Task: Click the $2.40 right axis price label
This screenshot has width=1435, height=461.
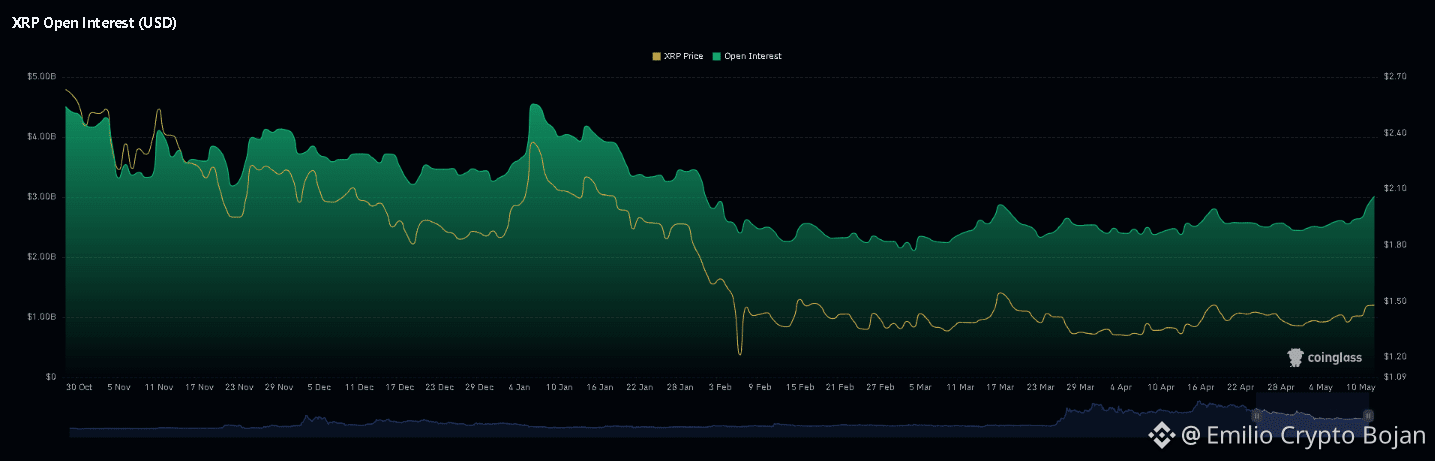Action: tap(1395, 132)
